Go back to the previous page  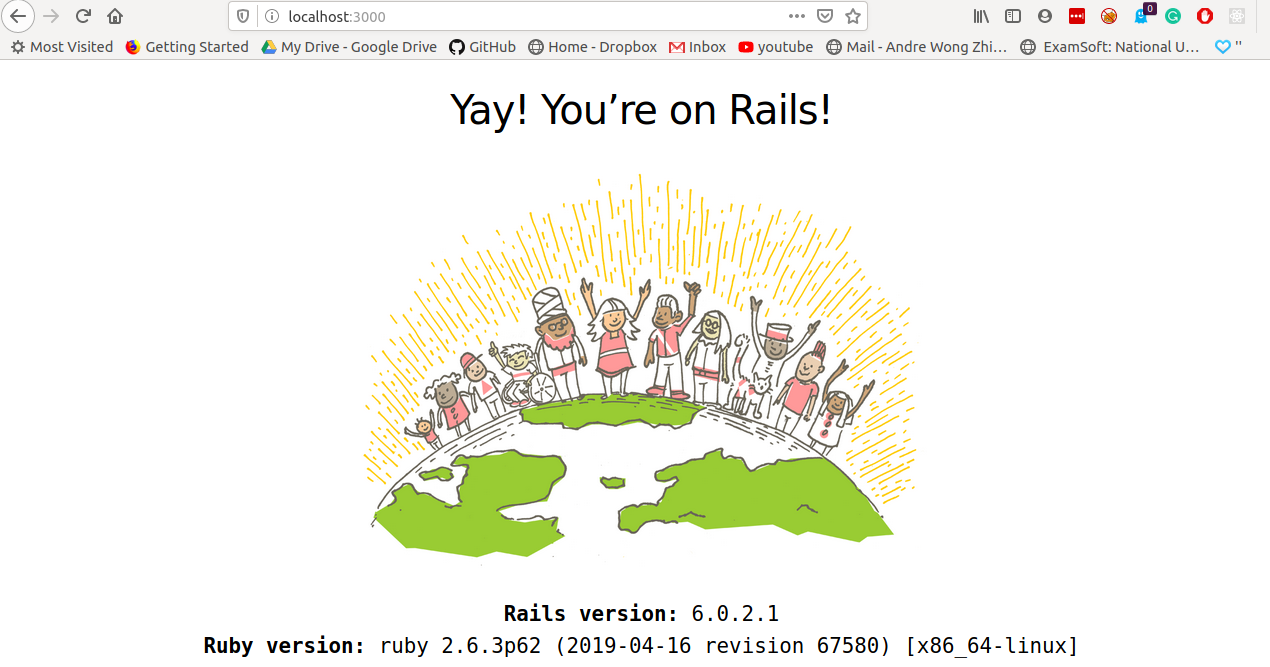(x=18, y=16)
